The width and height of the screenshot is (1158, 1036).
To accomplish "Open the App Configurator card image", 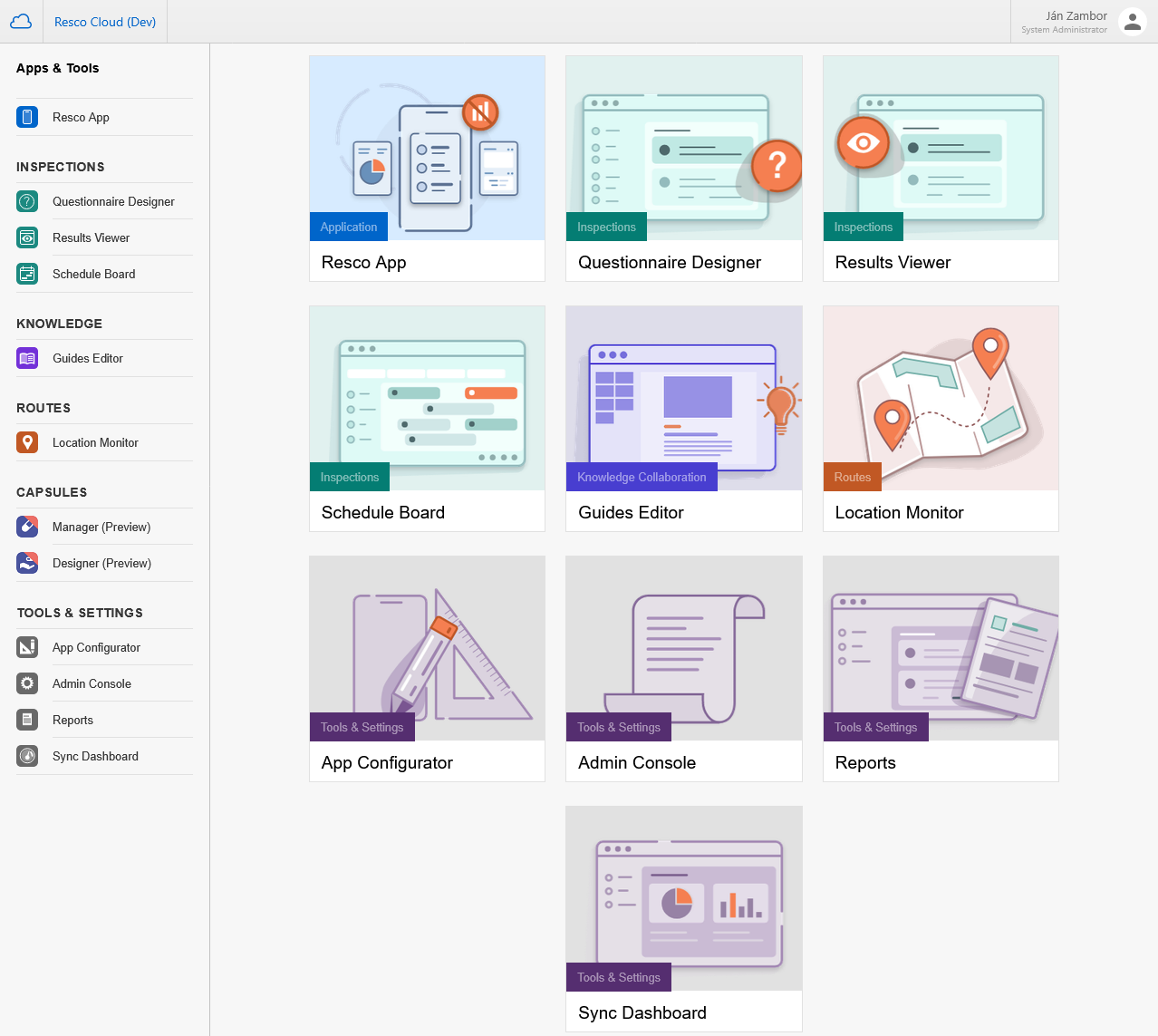I will (x=427, y=648).
